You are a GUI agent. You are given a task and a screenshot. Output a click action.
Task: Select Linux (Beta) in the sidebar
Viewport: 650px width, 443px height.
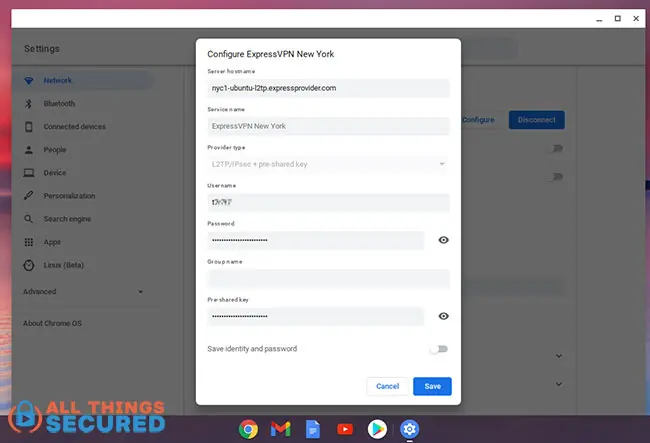(x=63, y=265)
